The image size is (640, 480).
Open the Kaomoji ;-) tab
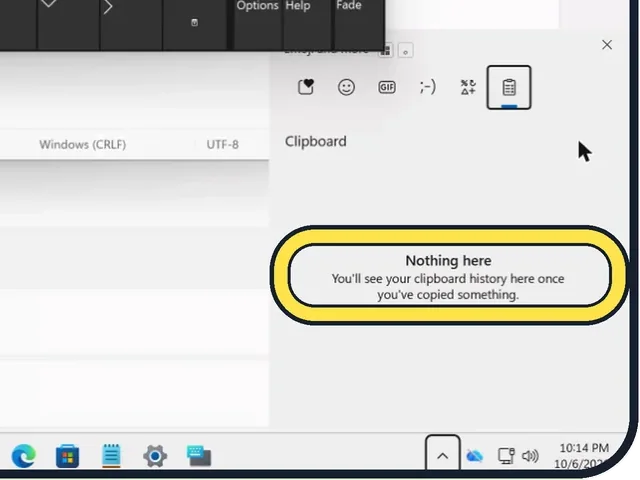(x=427, y=87)
